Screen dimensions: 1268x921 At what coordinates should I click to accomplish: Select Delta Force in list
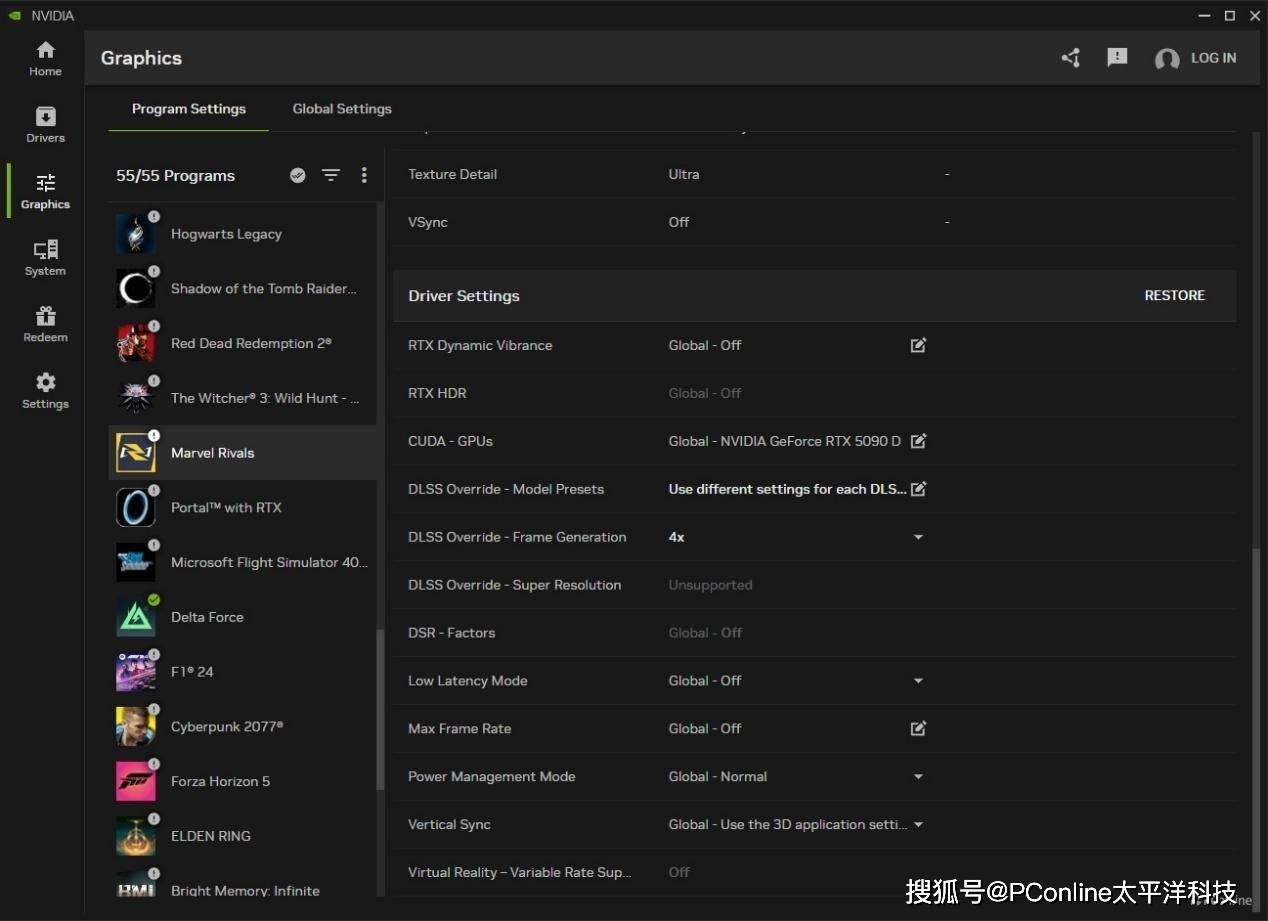[x=243, y=617]
